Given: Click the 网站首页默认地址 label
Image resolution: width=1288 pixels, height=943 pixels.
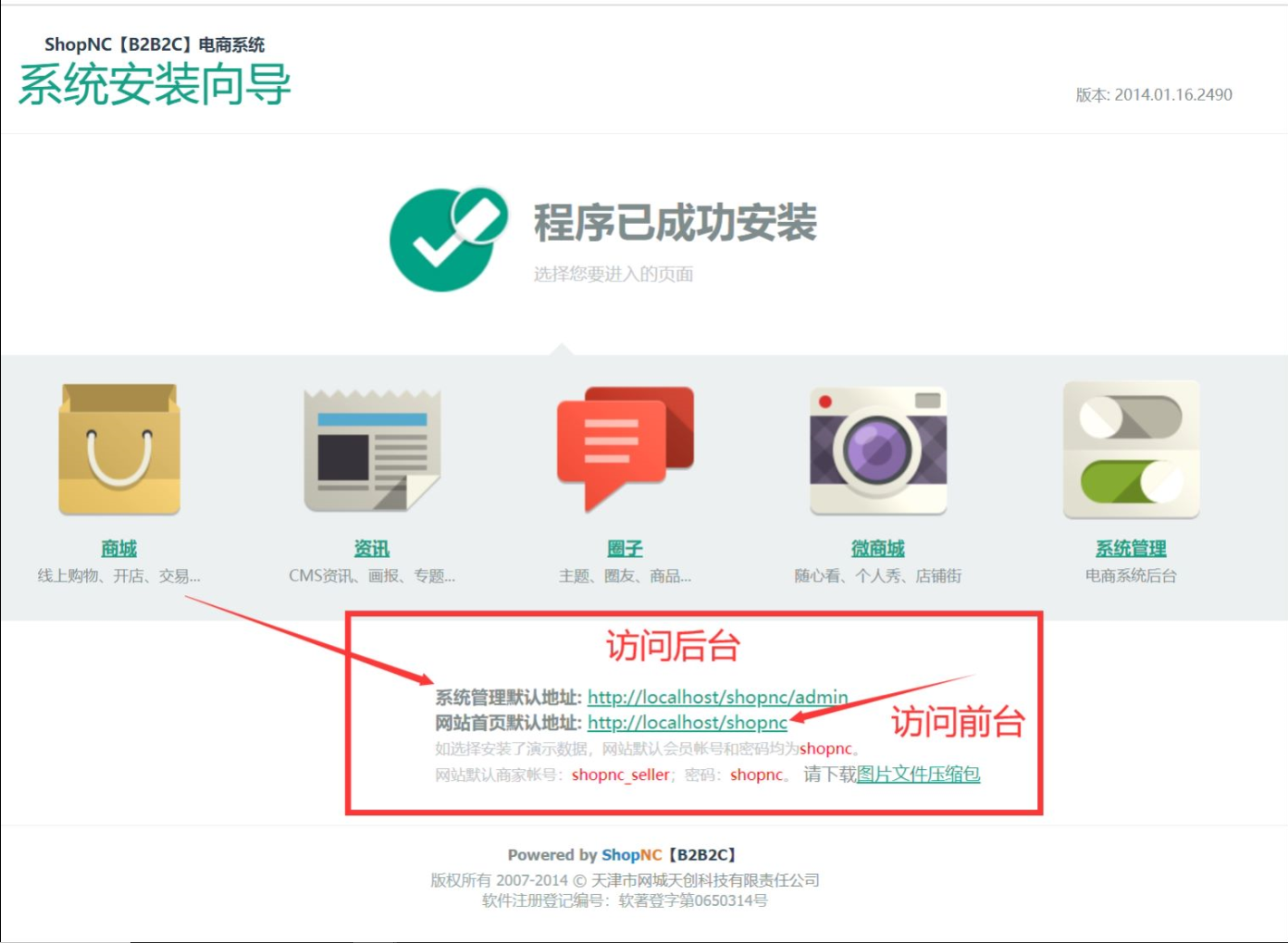Looking at the screenshot, I should 508,722.
